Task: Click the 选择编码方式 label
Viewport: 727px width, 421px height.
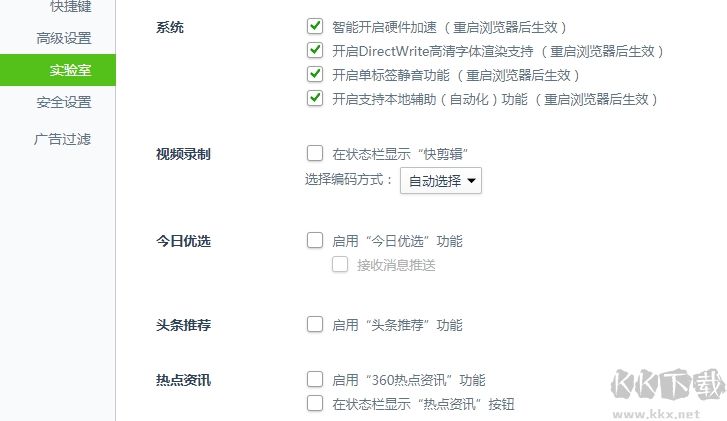Action: [x=349, y=181]
